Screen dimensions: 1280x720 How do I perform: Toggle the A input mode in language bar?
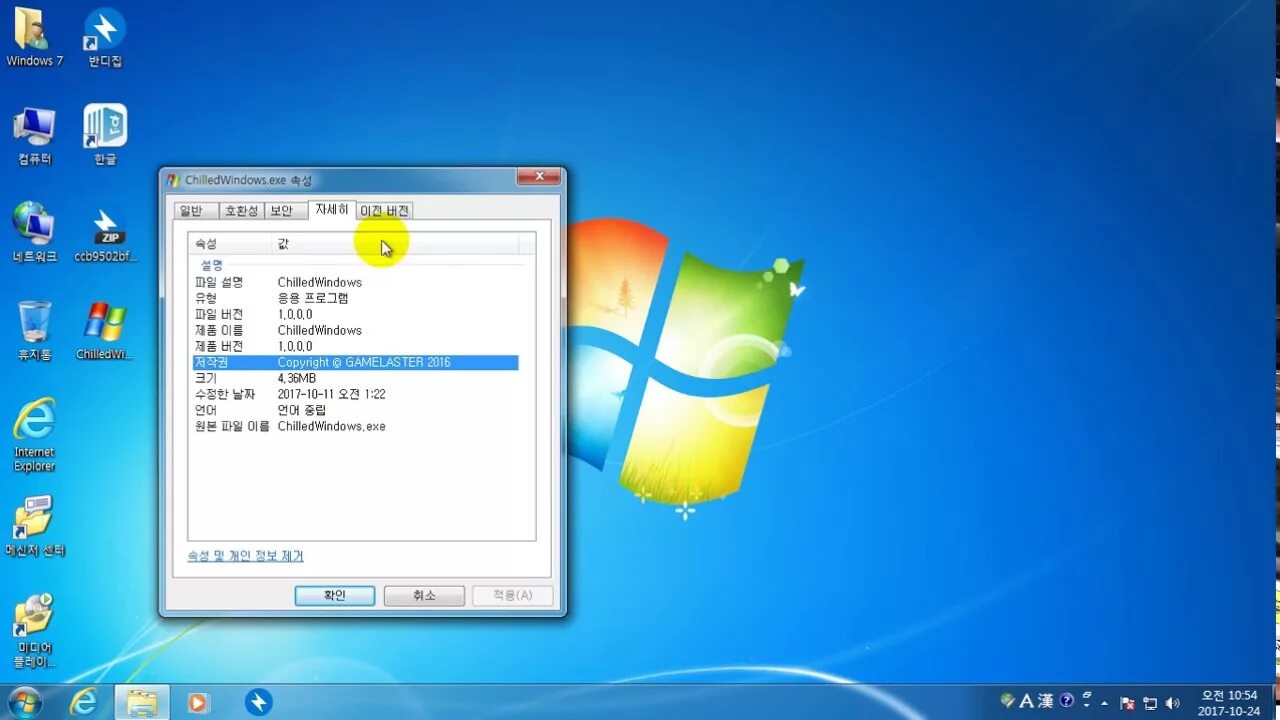coord(1026,701)
